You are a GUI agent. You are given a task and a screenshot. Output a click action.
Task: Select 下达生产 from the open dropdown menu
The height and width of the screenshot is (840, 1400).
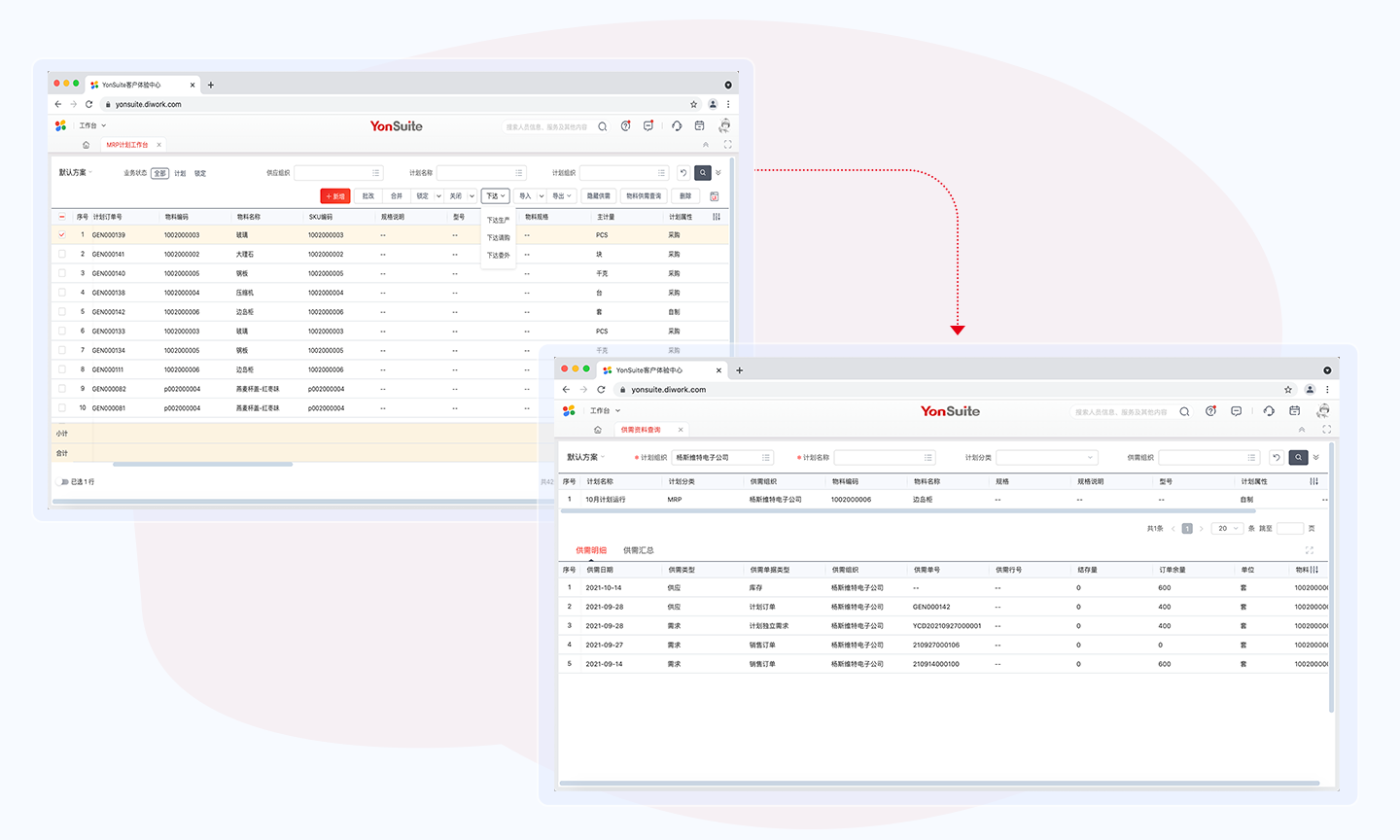[498, 221]
